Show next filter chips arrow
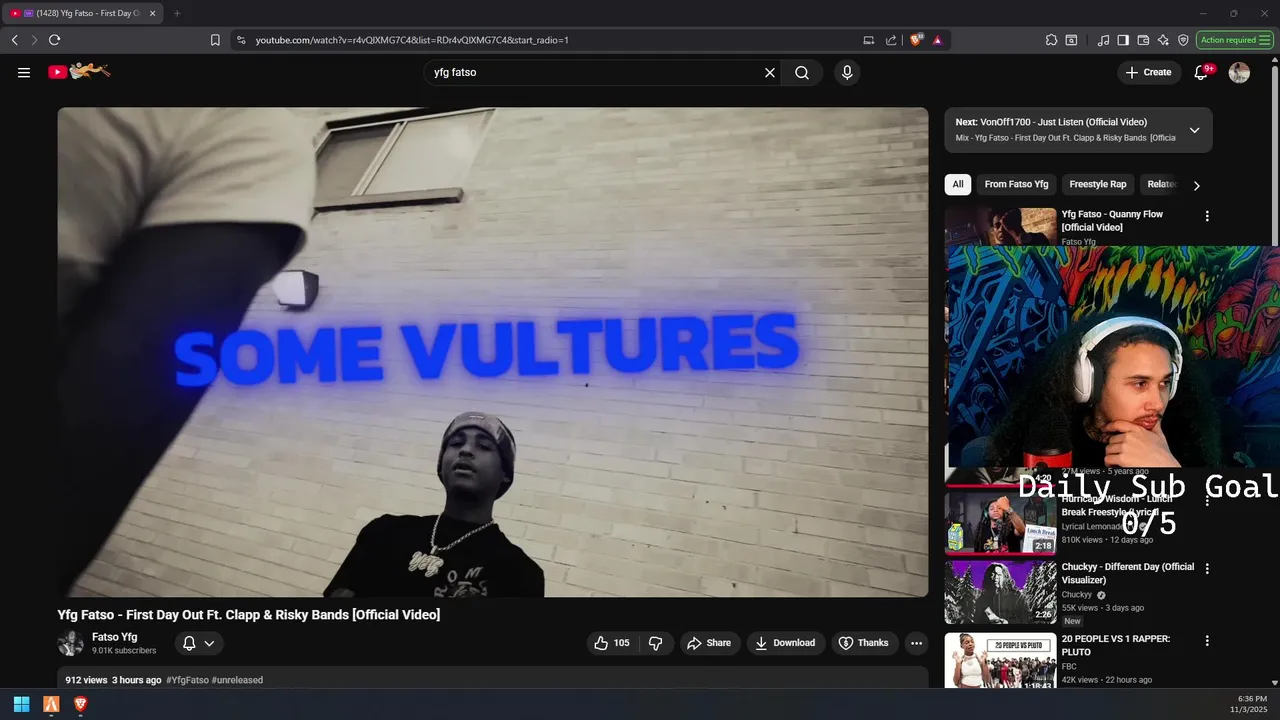Image resolution: width=1280 pixels, height=720 pixels. click(1196, 185)
